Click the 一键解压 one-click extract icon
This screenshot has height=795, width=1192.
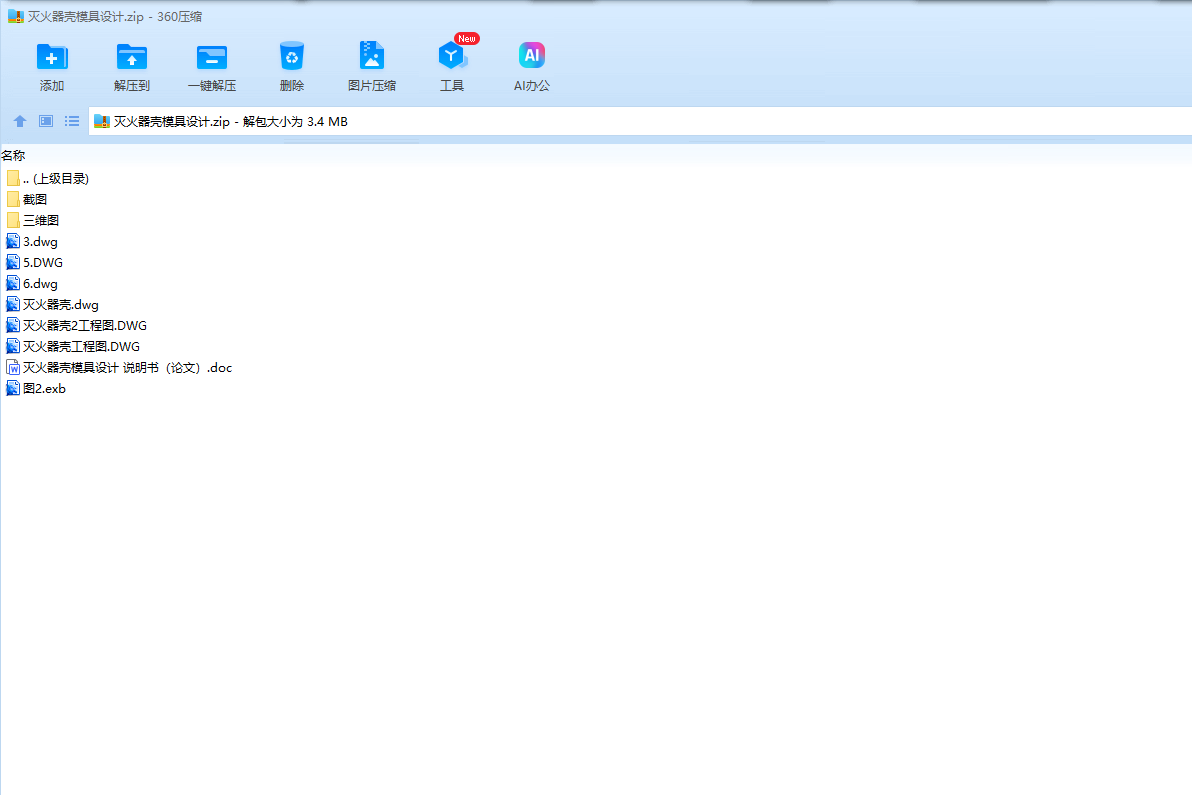[x=211, y=57]
